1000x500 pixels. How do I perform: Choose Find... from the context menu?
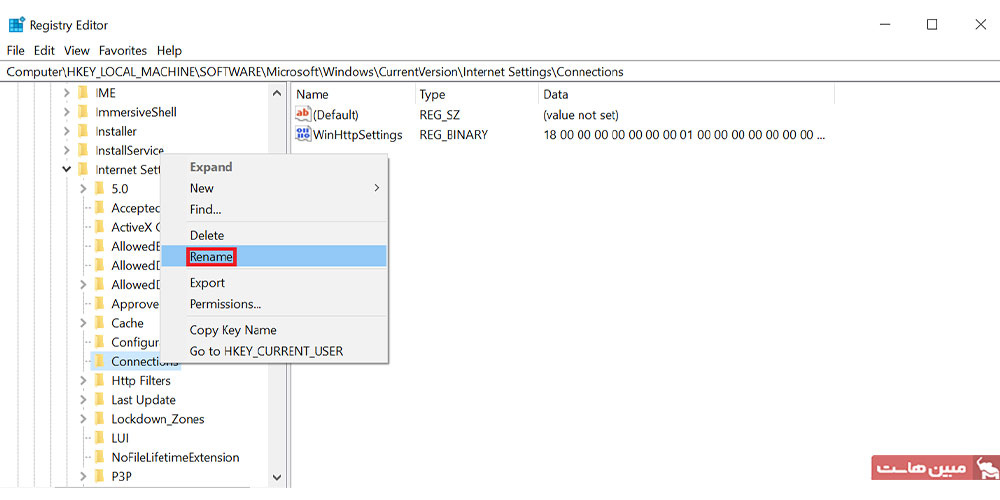(x=274, y=209)
